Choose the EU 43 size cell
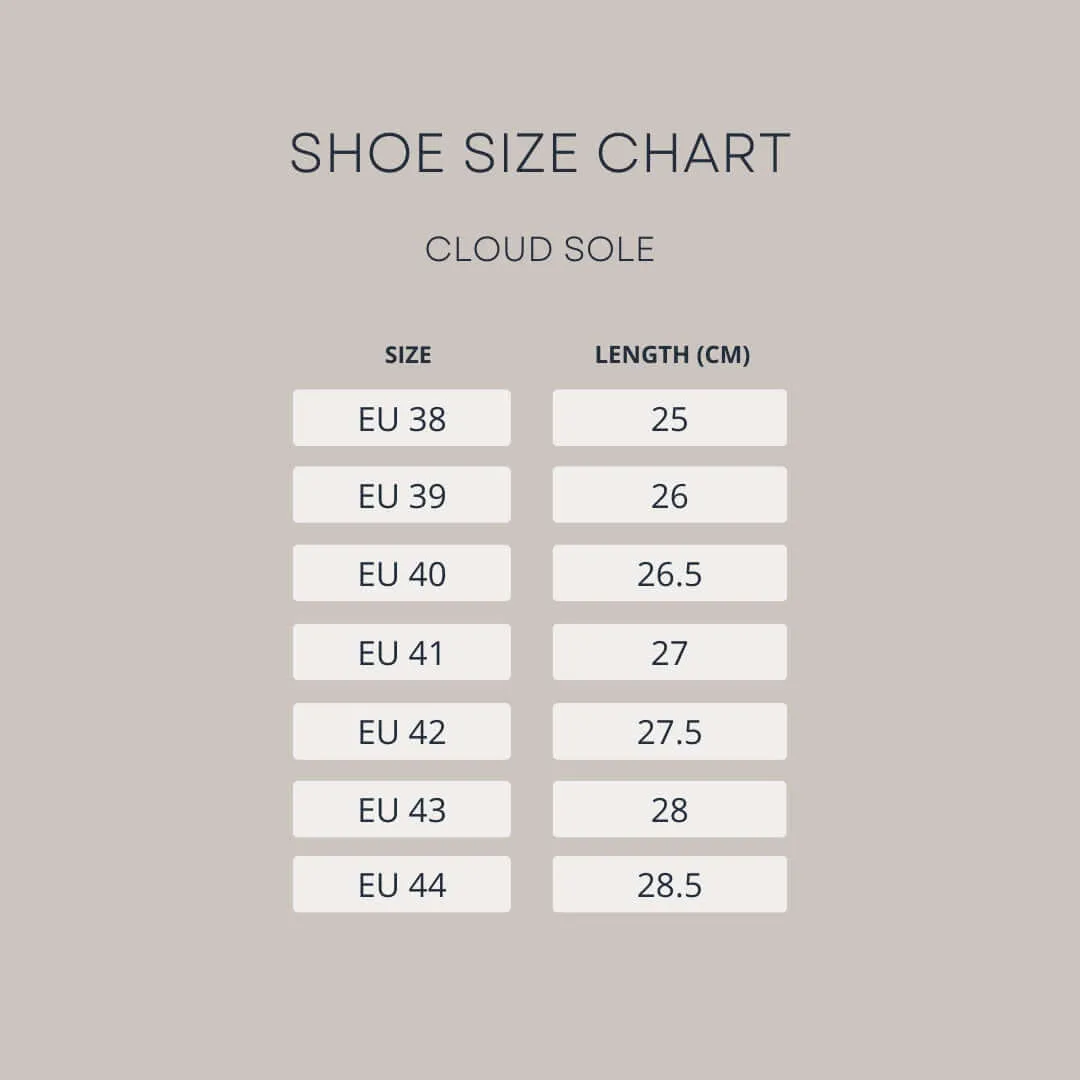Image resolution: width=1080 pixels, height=1080 pixels. (402, 809)
